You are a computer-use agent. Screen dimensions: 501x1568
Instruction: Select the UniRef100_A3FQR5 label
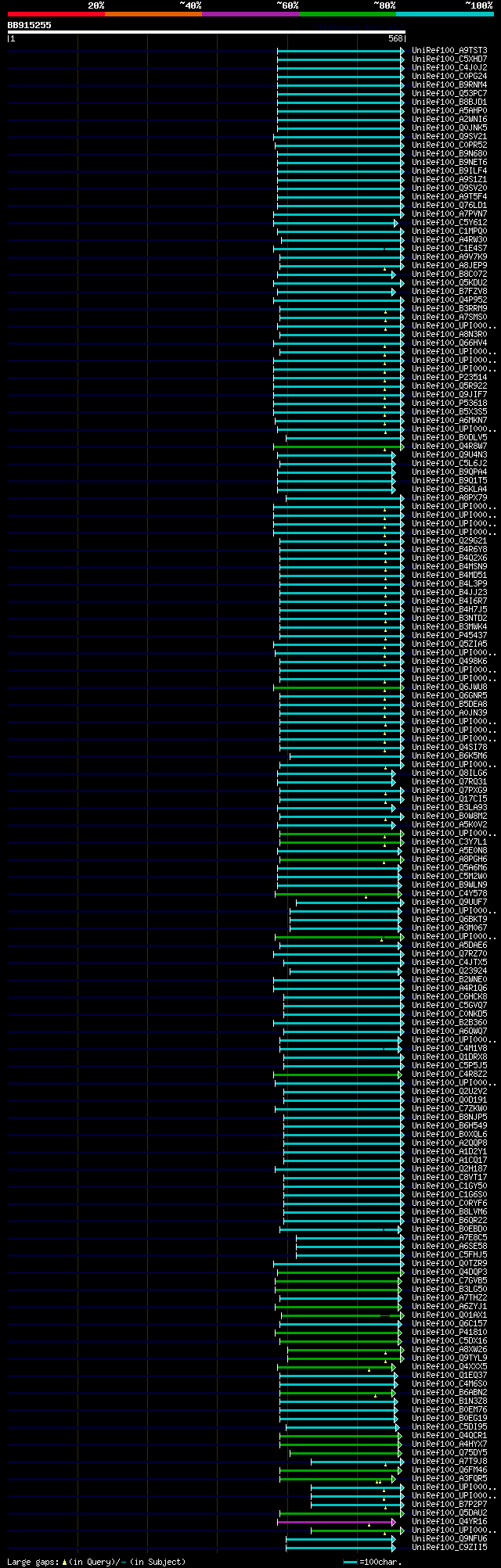449,1478
